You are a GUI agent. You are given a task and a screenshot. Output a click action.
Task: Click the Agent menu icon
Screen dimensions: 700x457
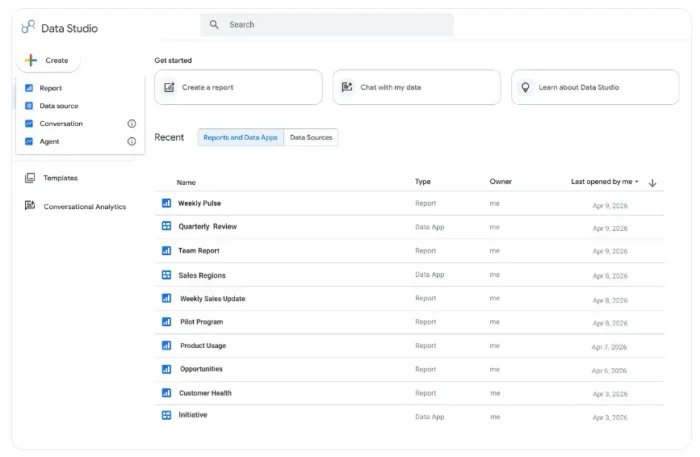tap(29, 141)
